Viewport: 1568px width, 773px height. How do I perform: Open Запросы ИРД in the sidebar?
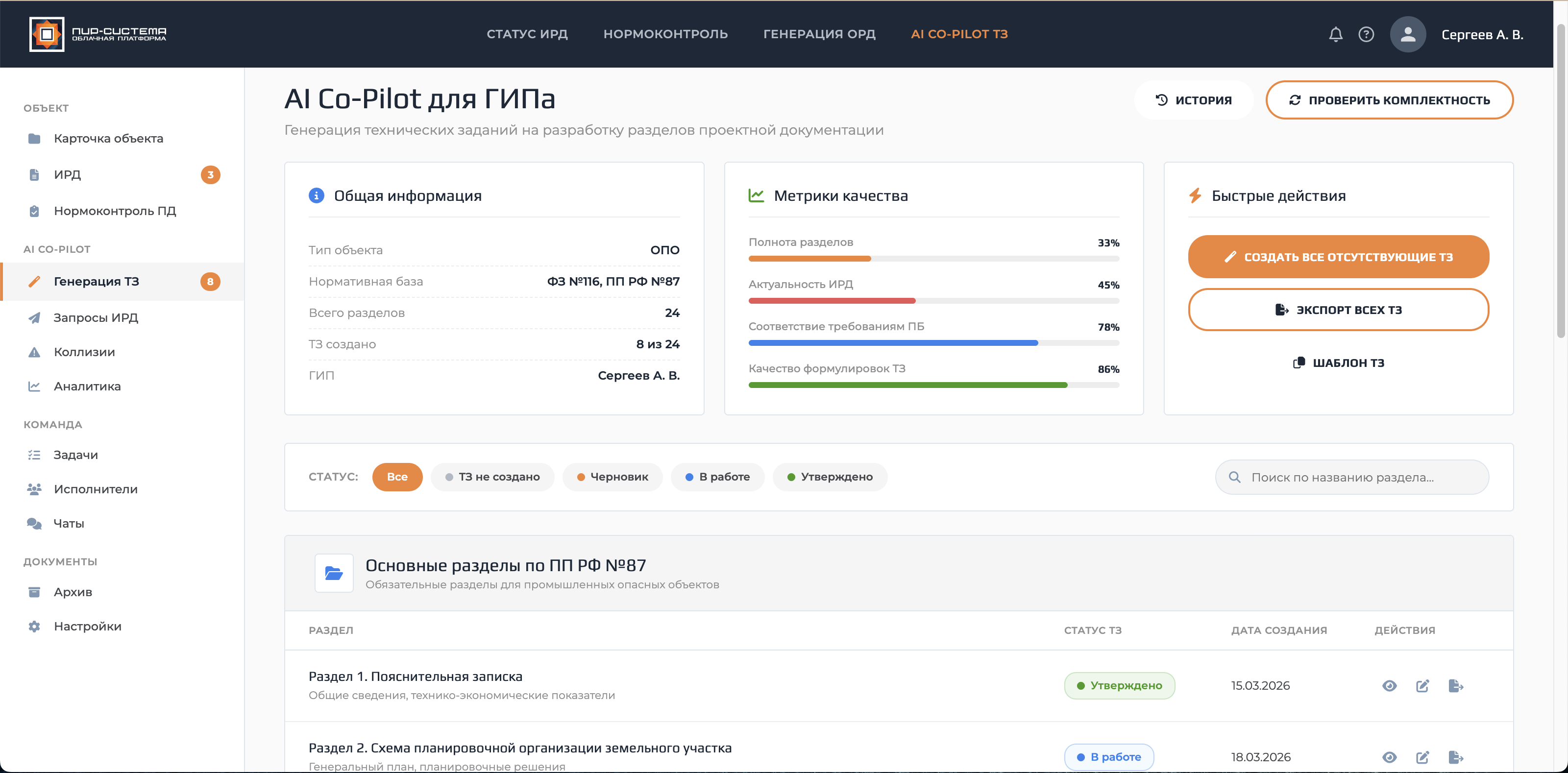pos(122,318)
